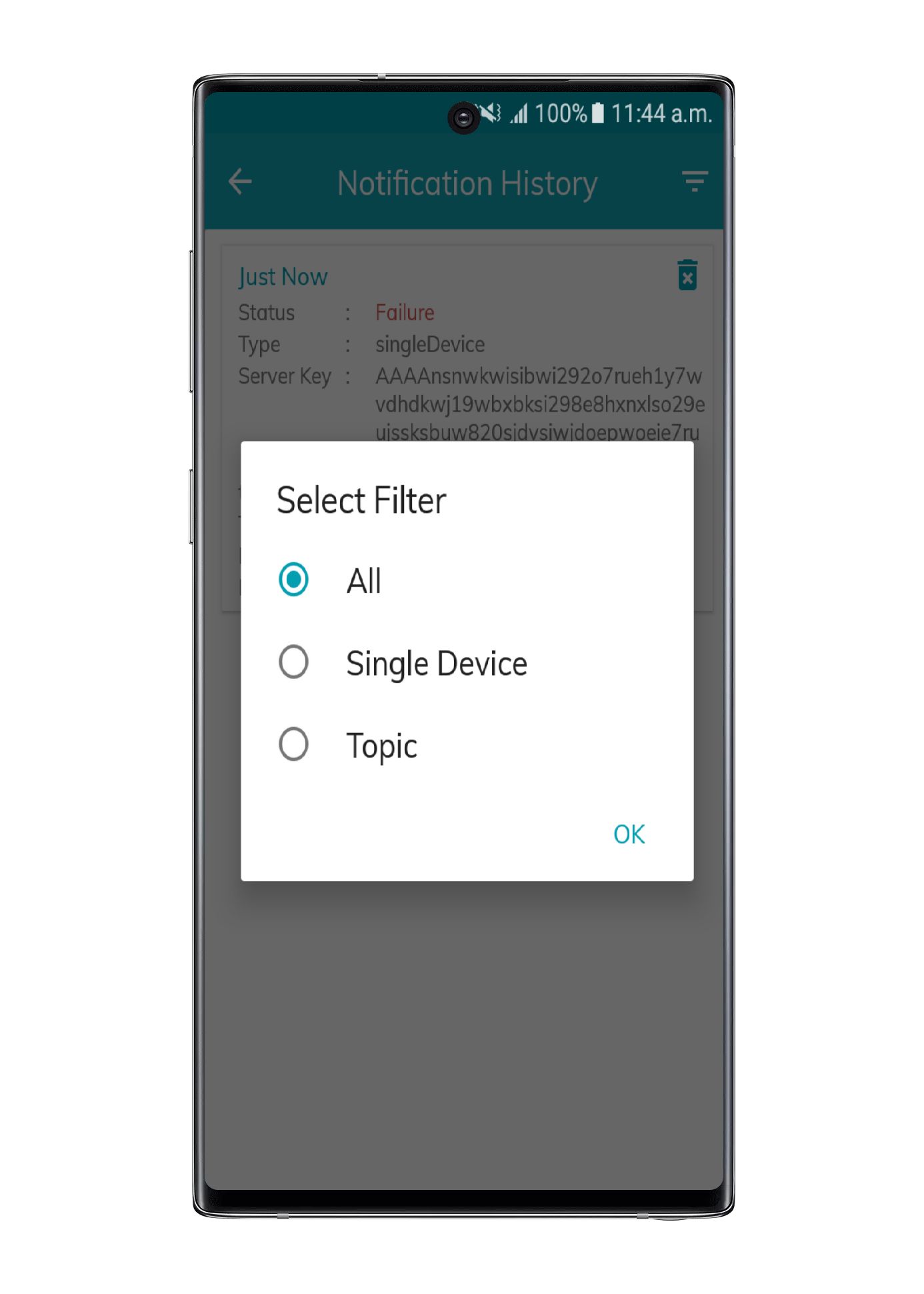Choose the Single Device label
924x1294 pixels.
437,664
